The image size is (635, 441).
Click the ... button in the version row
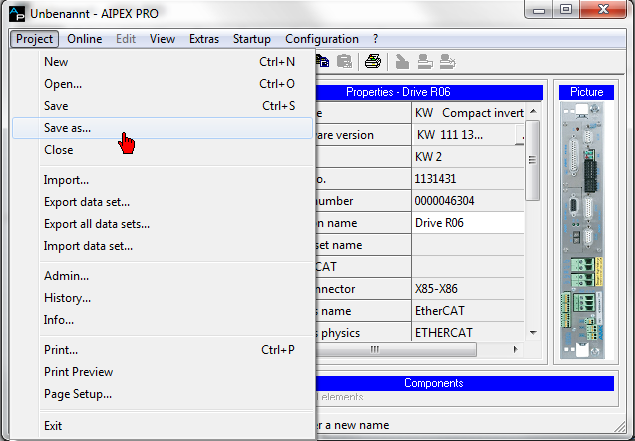tap(520, 135)
